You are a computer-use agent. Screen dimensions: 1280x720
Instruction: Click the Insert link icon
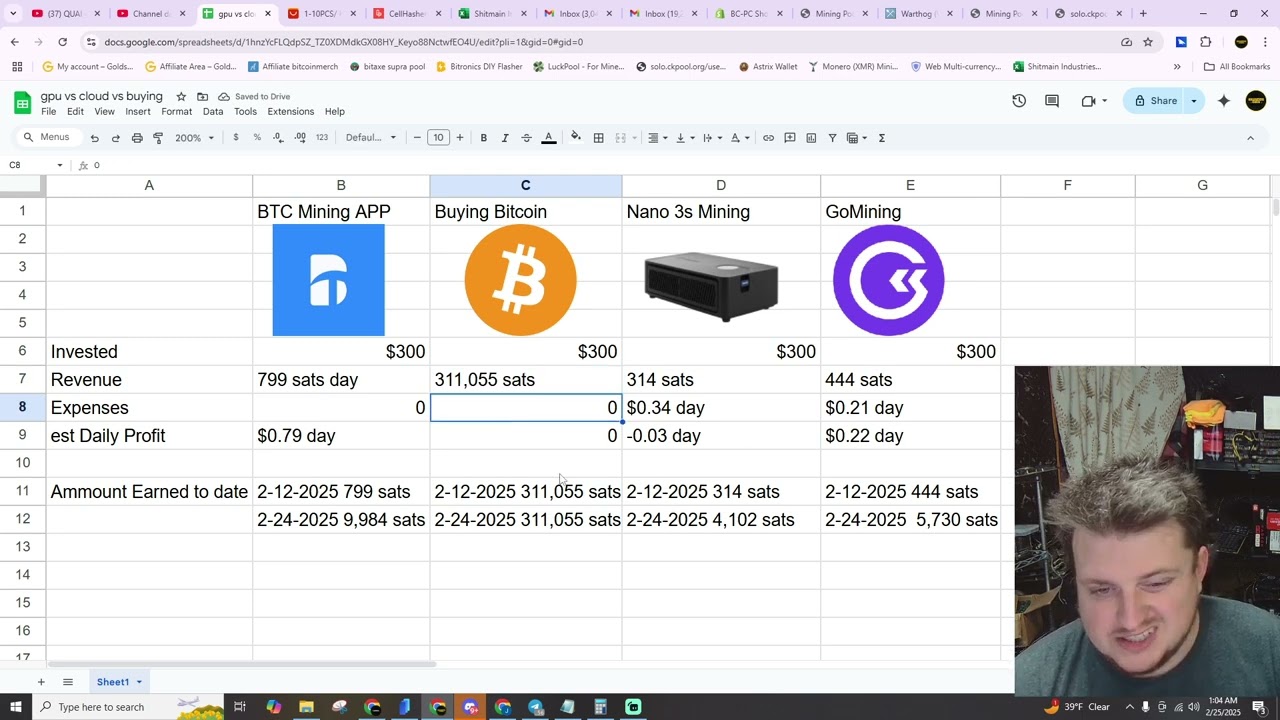pos(768,138)
